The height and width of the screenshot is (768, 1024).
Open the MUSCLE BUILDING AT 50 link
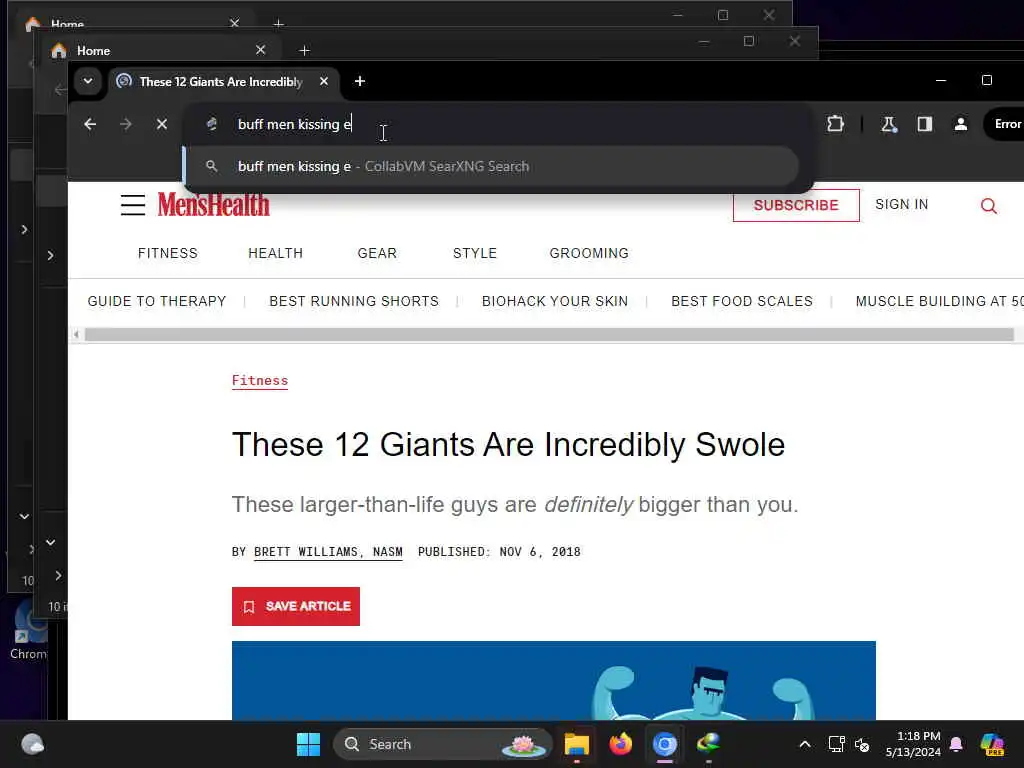tap(939, 301)
